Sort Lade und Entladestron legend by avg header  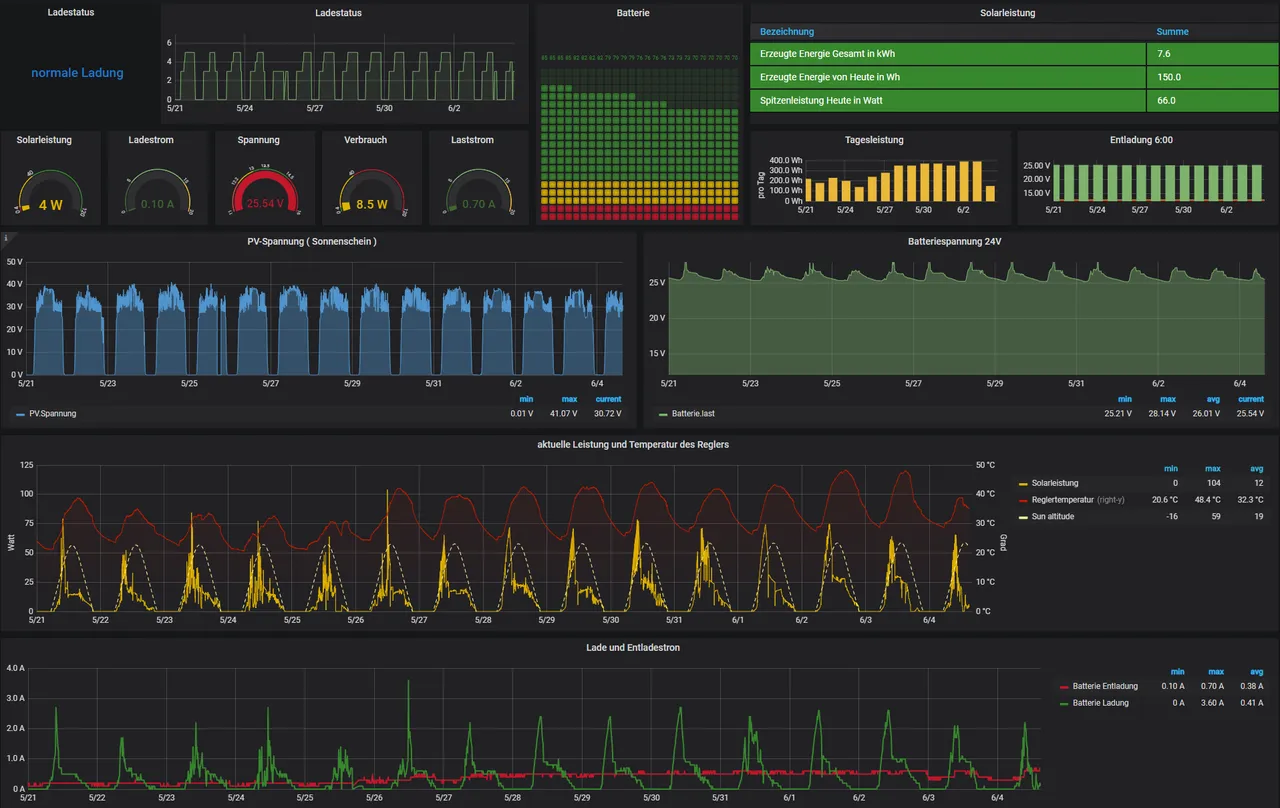click(x=1257, y=672)
